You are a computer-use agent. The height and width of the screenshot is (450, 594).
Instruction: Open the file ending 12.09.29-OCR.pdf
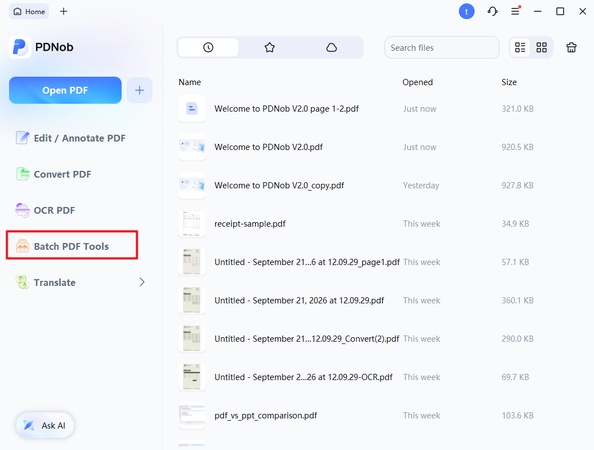tap(303, 377)
